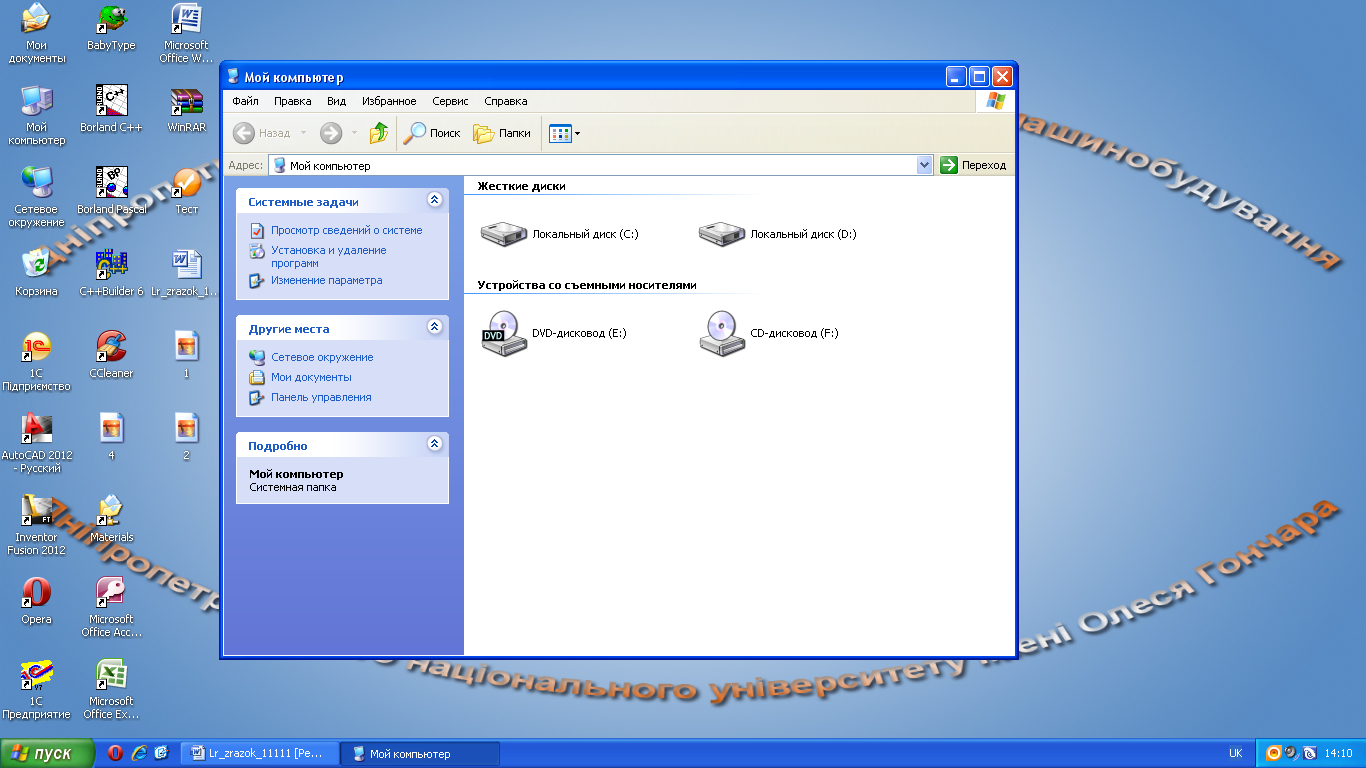This screenshot has height=768, width=1366.
Task: Click the Назад back button
Action: pyautogui.click(x=262, y=133)
